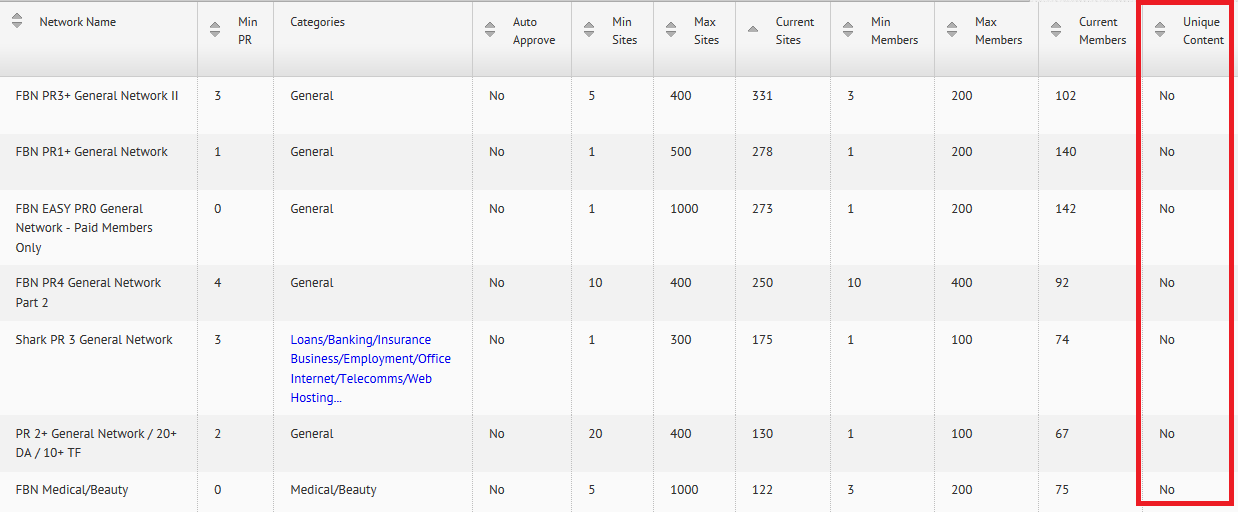1238x512 pixels.
Task: Click Unique Content No in FBN Medical/Beauty row
Action: pos(1167,490)
